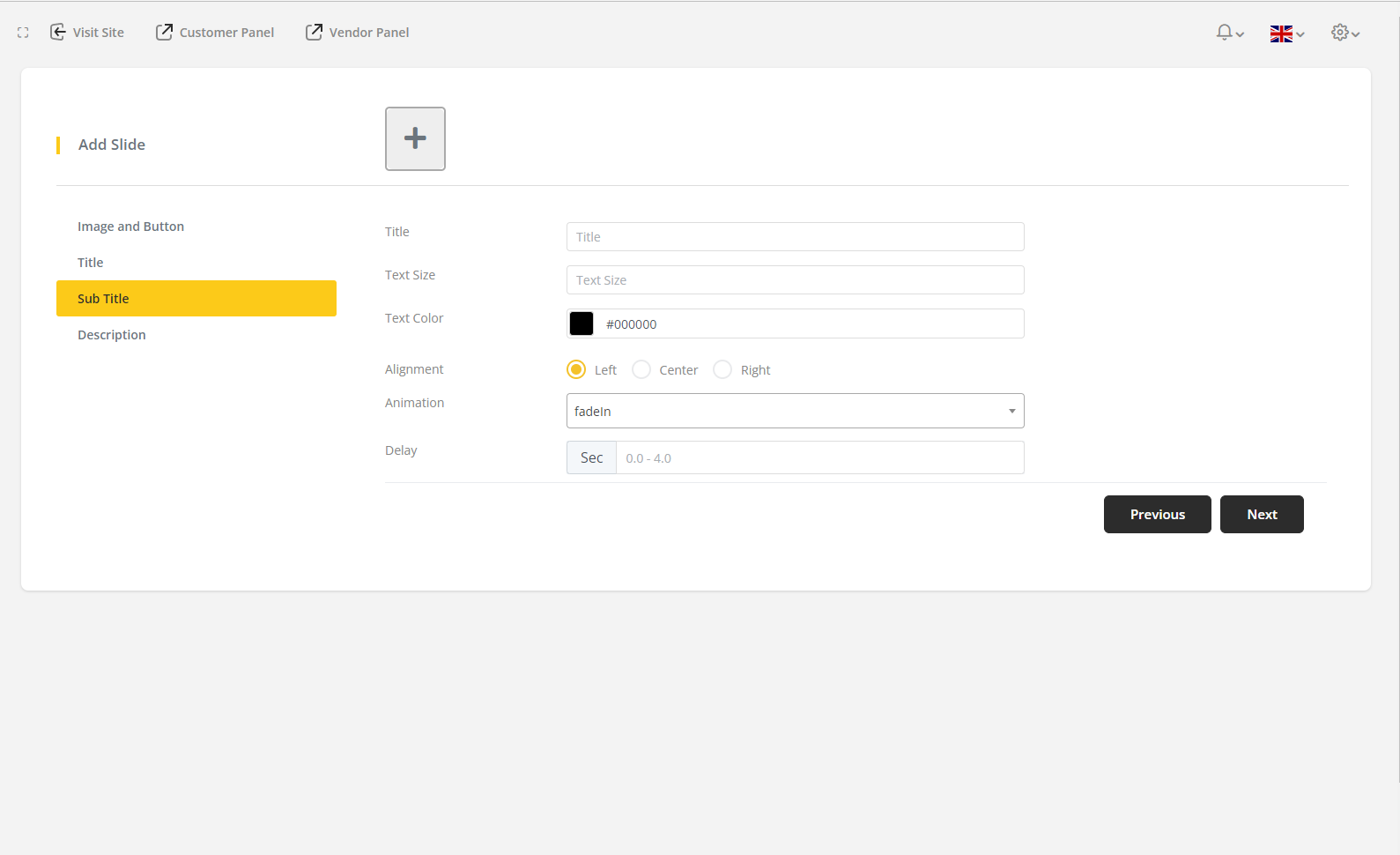This screenshot has width=1400, height=855.
Task: Open the black Text Color swatch
Action: (581, 323)
